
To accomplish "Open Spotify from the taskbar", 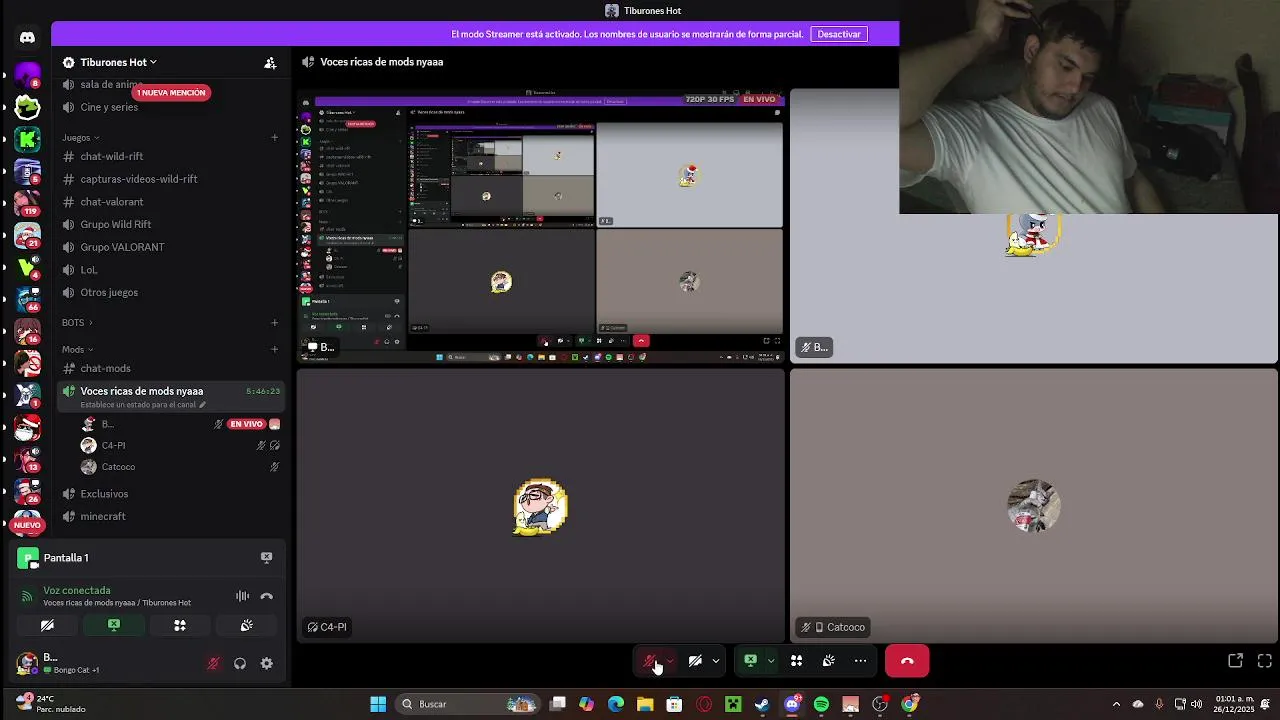I will coord(821,704).
